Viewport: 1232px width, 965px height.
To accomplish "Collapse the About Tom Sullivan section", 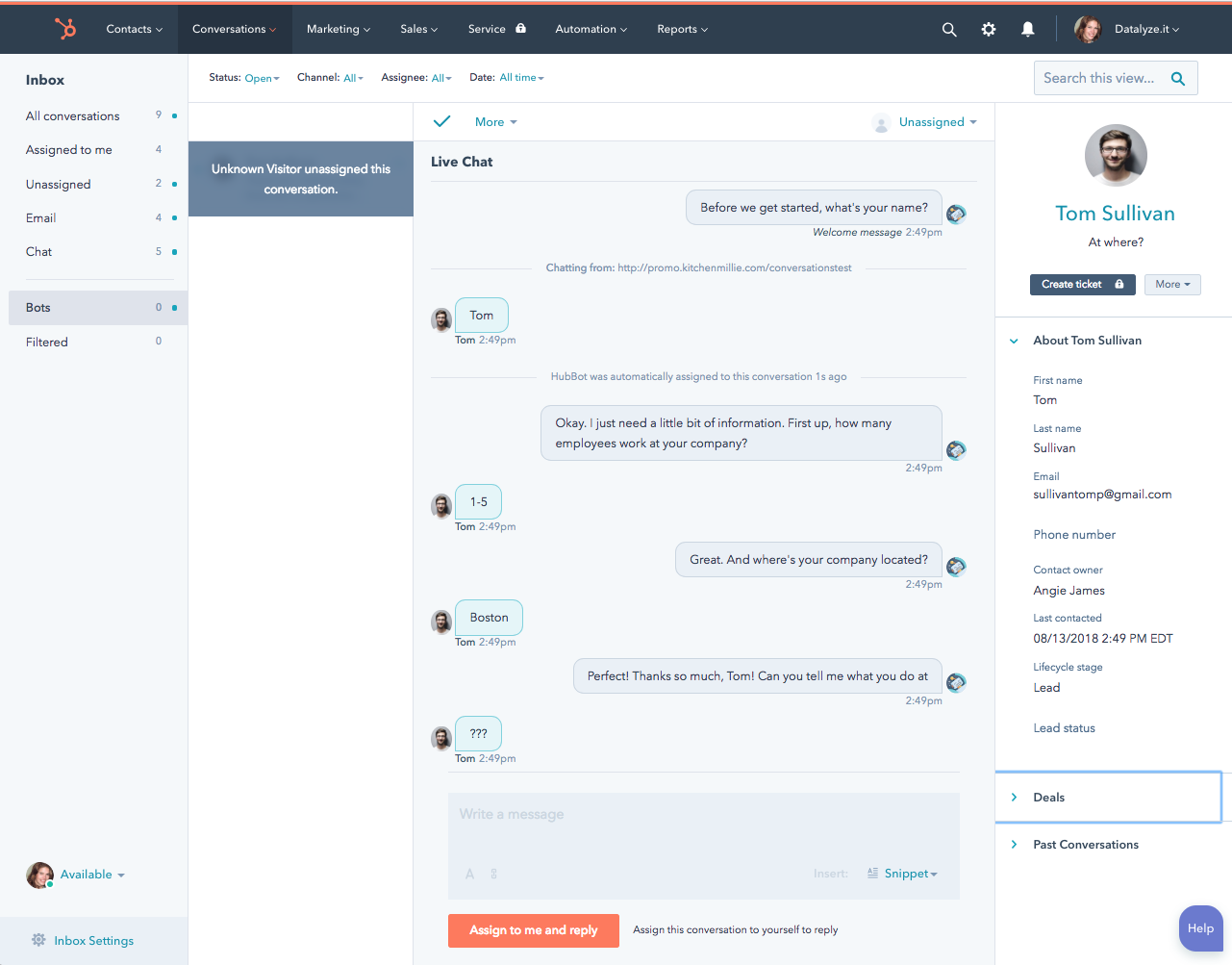I will coord(1014,341).
